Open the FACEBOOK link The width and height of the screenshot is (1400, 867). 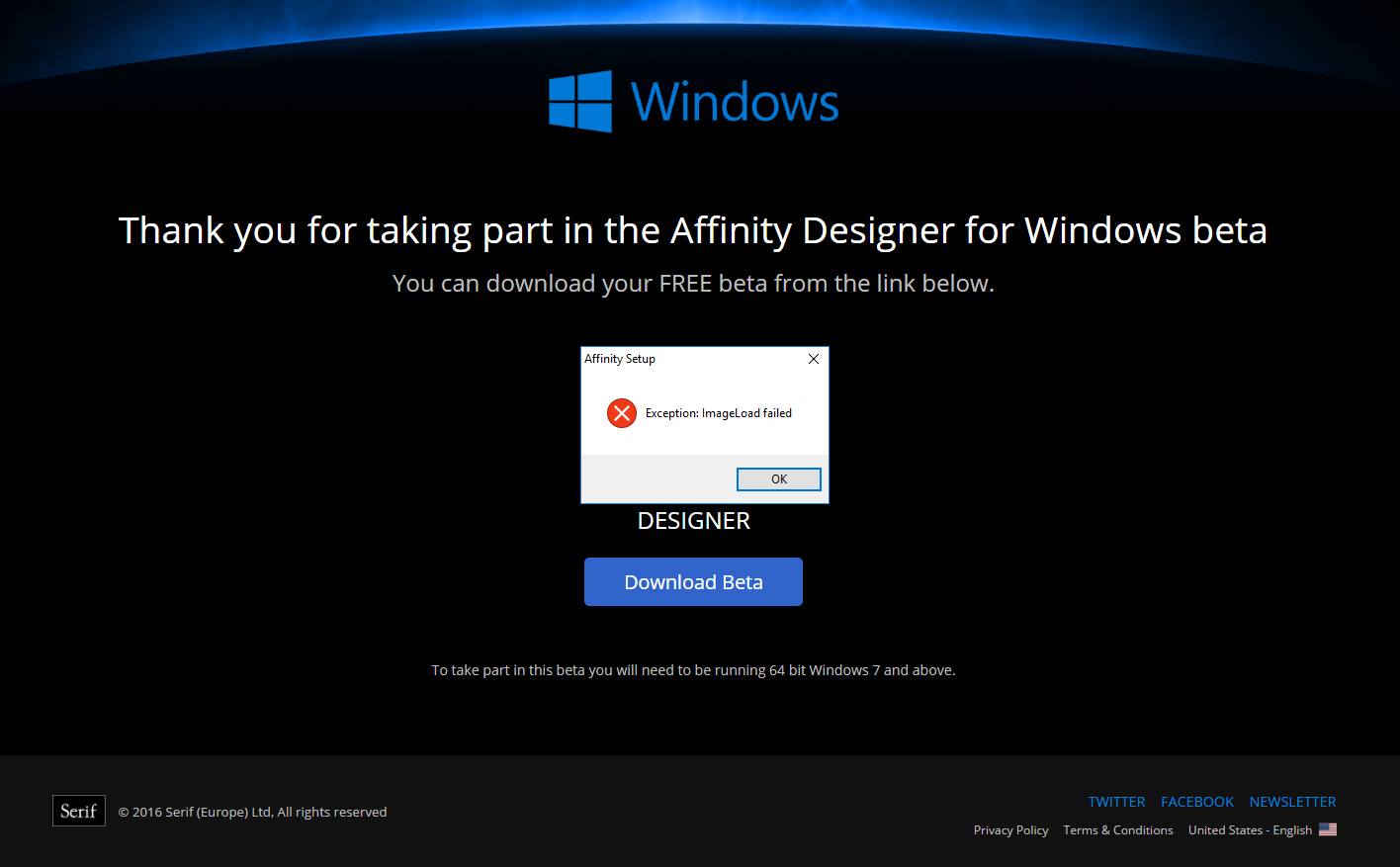pos(1197,802)
